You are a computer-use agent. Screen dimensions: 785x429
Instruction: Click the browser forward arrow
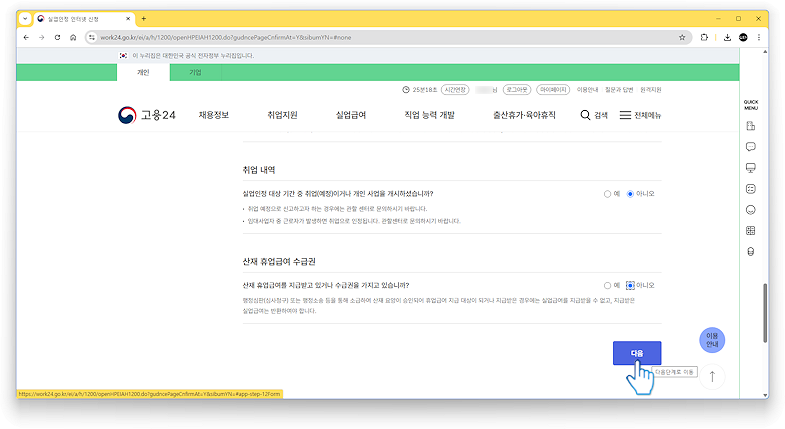click(42, 38)
